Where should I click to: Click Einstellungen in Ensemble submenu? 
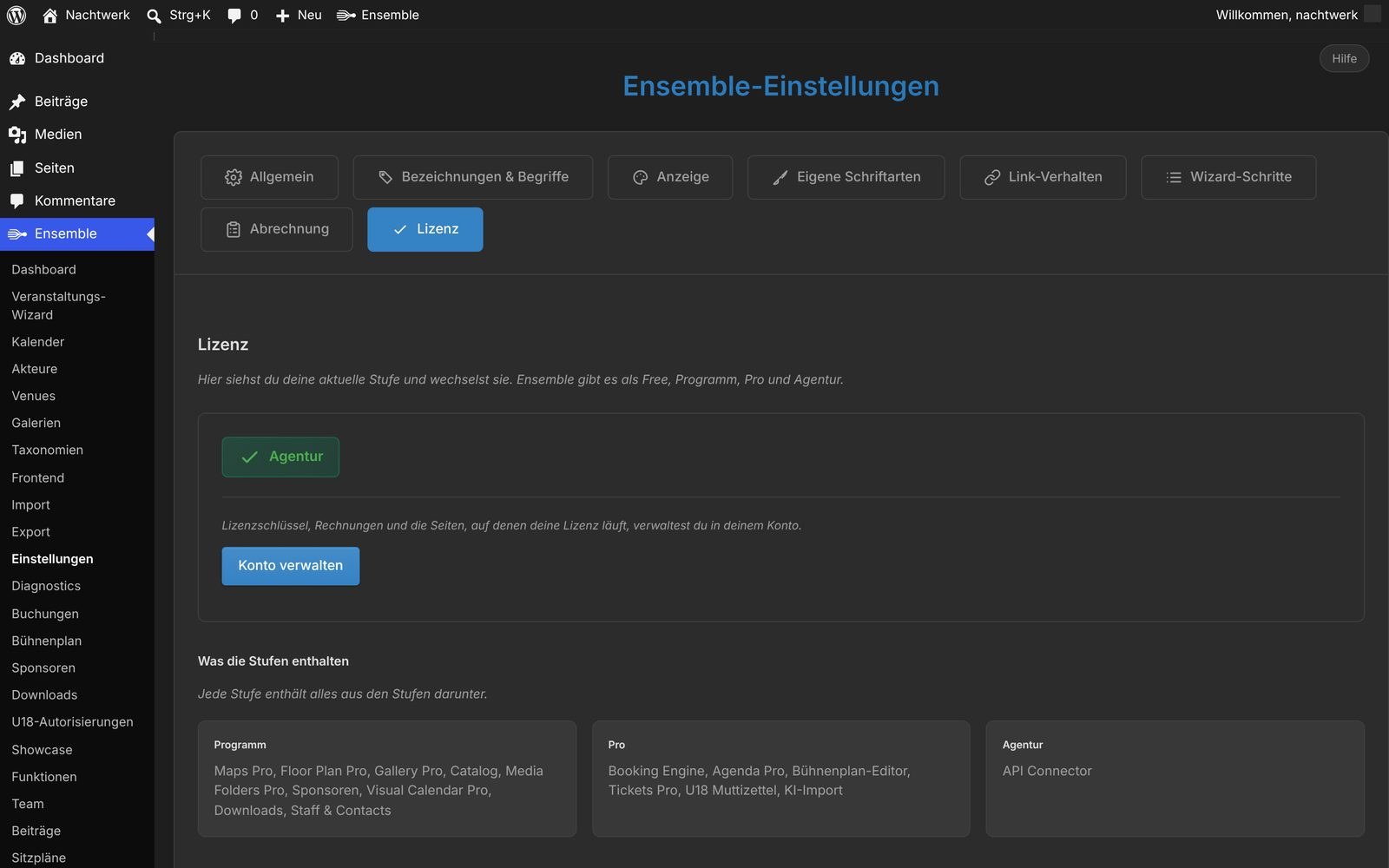click(x=52, y=559)
